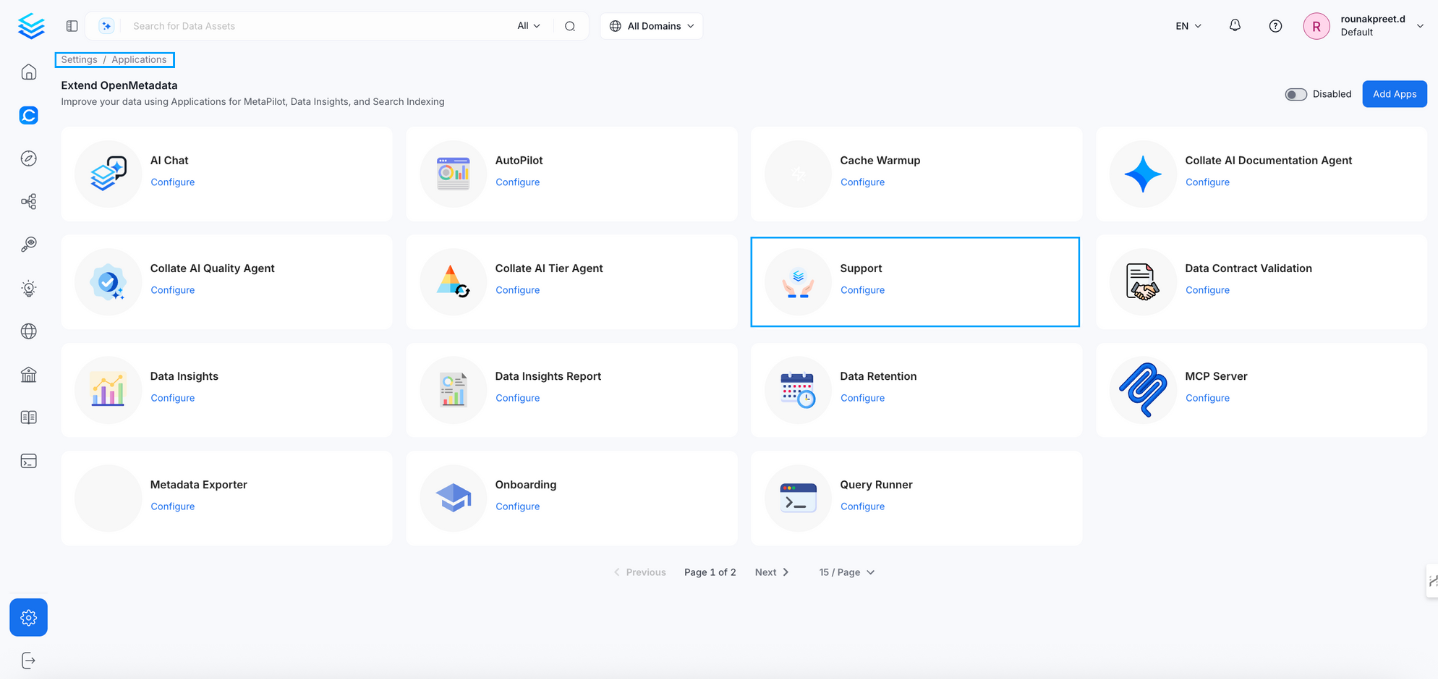This screenshot has width=1438, height=679.
Task: Open the EN language dropdown
Action: coord(1186,25)
